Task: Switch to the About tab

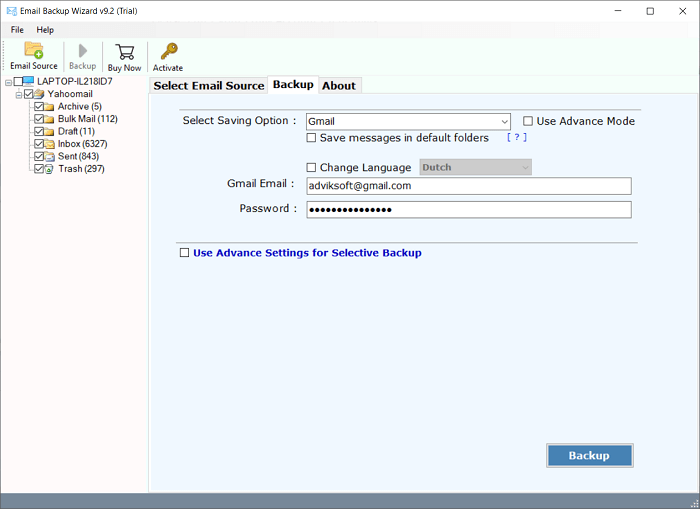Action: pos(339,86)
